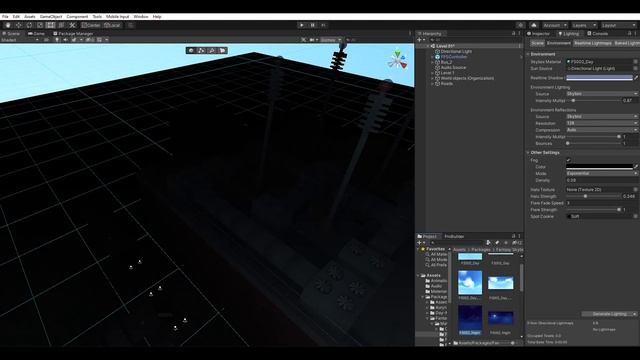This screenshot has width=640, height=360.
Task: Toggle scene effects icon
Action: pyautogui.click(x=74, y=40)
